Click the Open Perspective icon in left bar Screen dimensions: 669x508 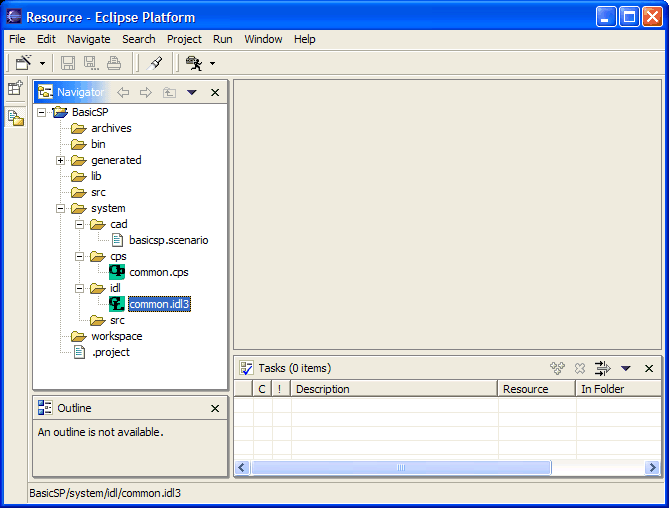pos(15,88)
